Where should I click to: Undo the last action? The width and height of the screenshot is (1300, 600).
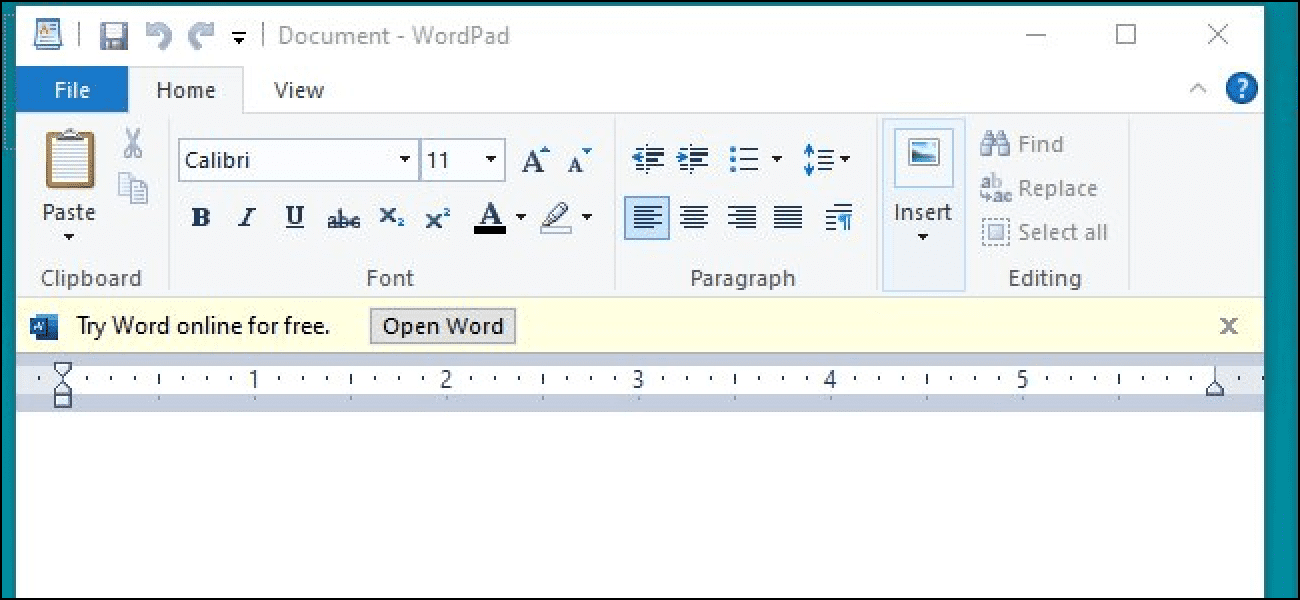tap(158, 35)
